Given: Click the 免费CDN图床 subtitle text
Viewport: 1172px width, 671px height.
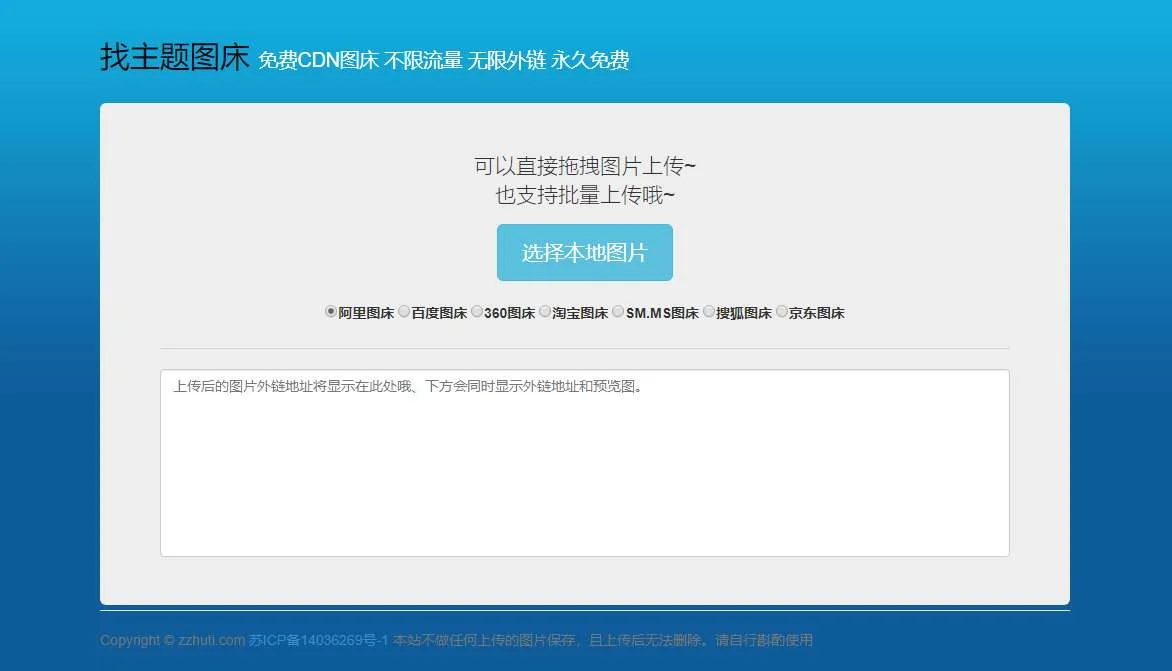Looking at the screenshot, I should coord(318,61).
